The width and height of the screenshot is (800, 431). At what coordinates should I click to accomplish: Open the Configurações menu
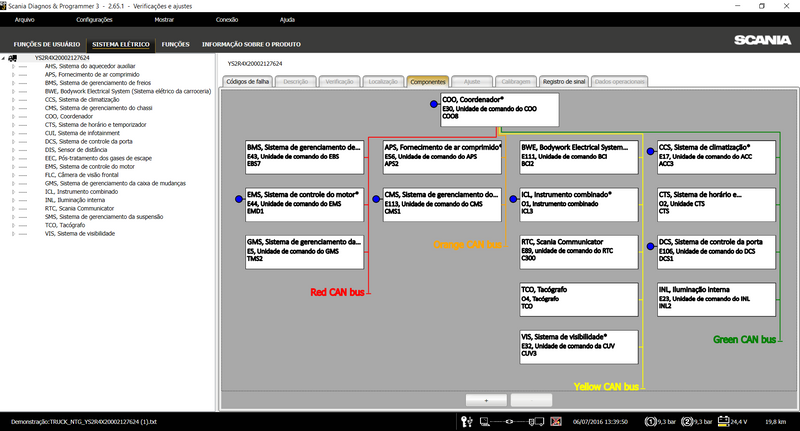coord(94,20)
